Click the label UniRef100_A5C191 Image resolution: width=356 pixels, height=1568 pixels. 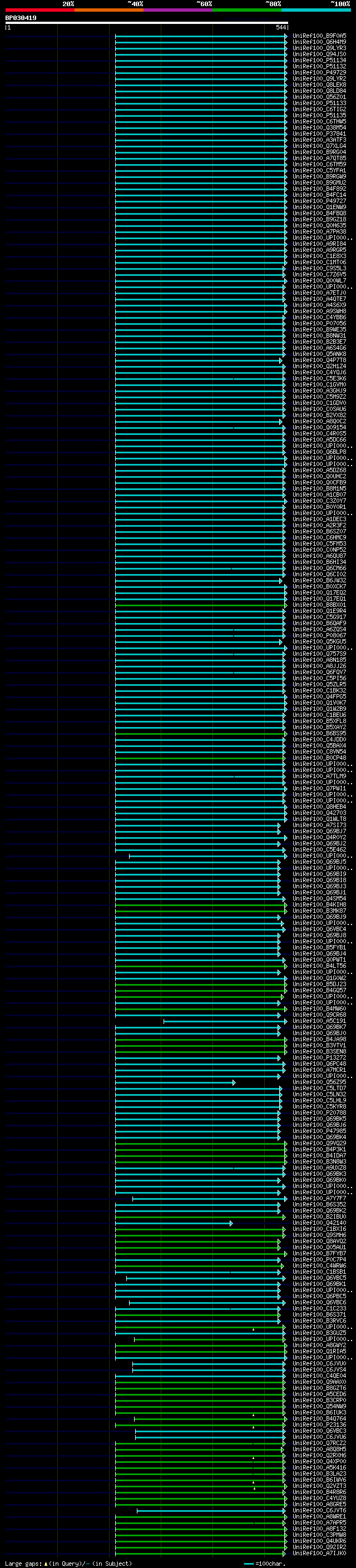(x=319, y=1021)
